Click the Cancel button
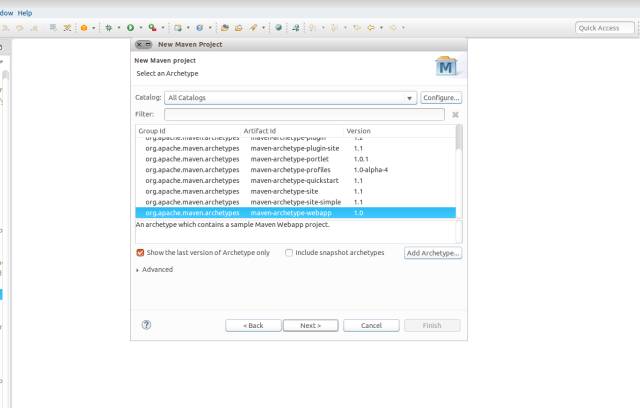This screenshot has height=408, width=640. pos(371,326)
